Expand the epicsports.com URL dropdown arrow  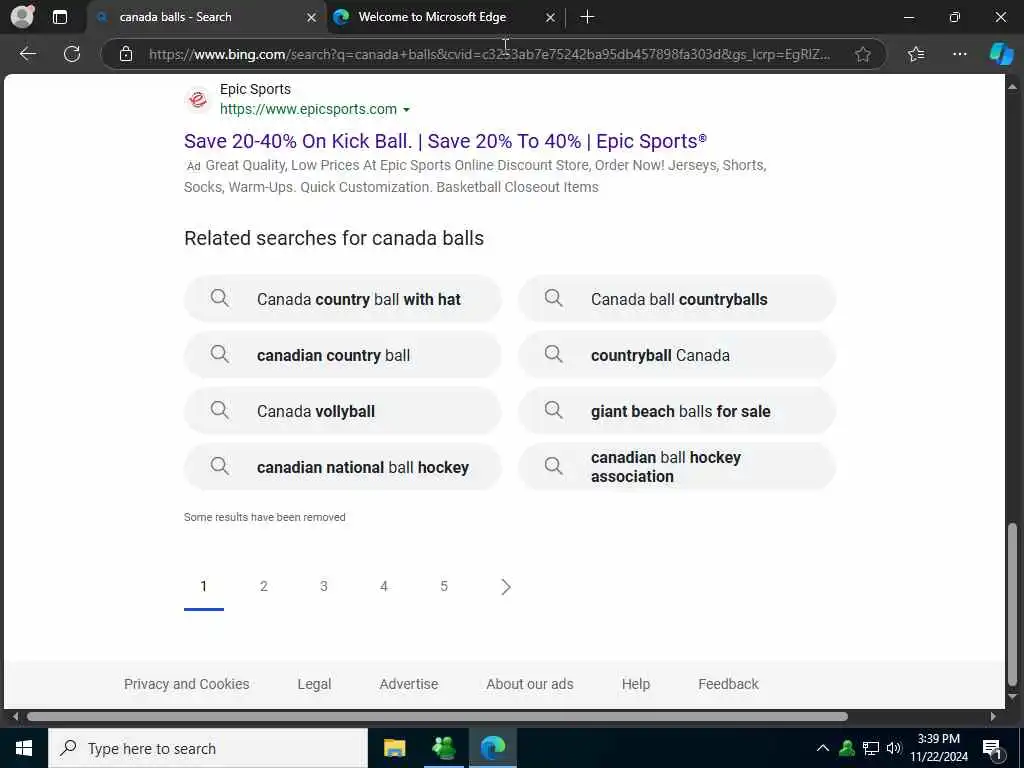[x=406, y=110]
